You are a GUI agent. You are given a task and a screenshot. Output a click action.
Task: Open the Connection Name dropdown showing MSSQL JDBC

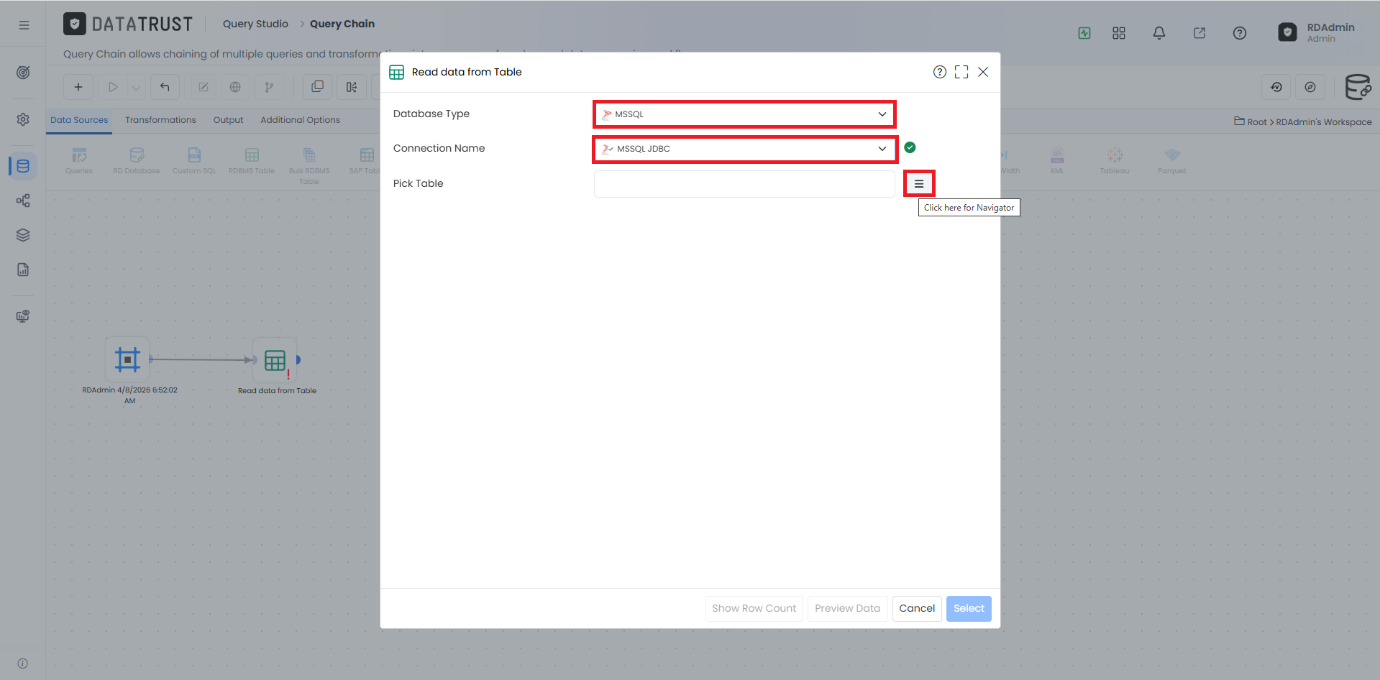(x=744, y=149)
